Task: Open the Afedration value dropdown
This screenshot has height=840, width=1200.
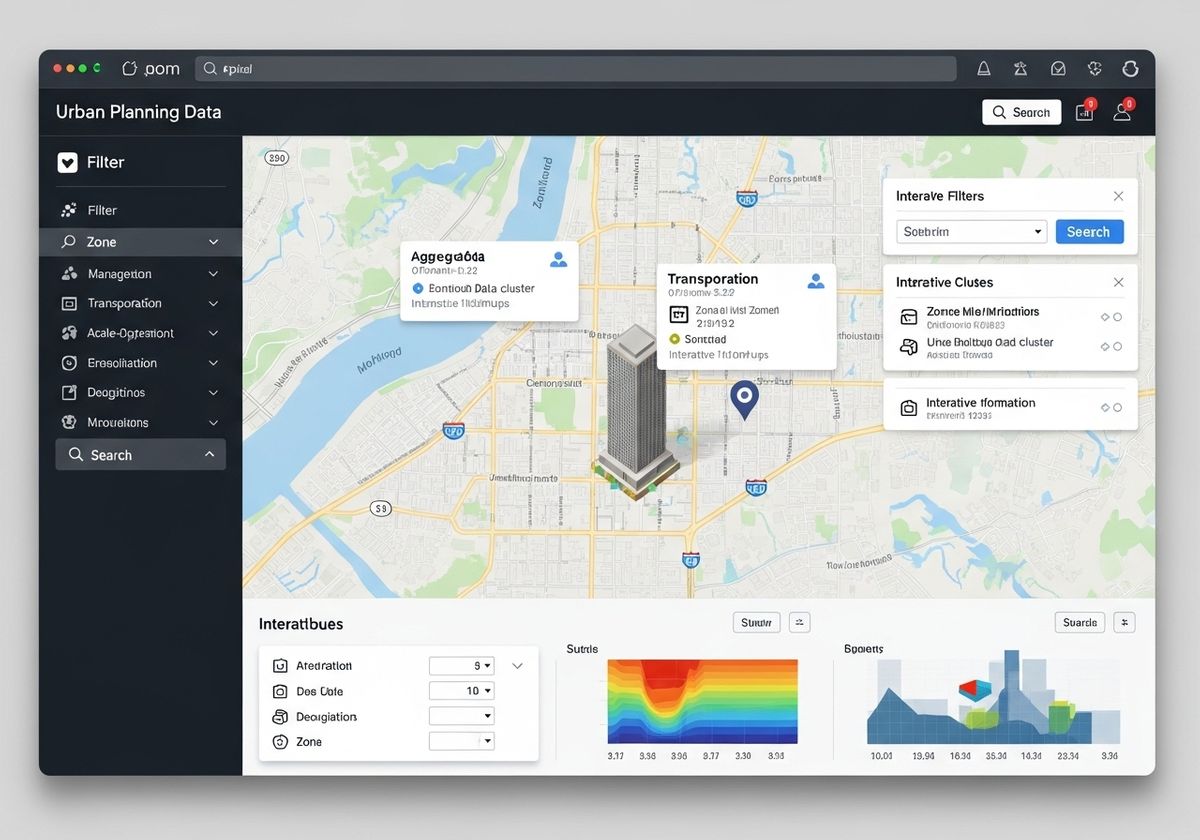Action: [x=461, y=666]
